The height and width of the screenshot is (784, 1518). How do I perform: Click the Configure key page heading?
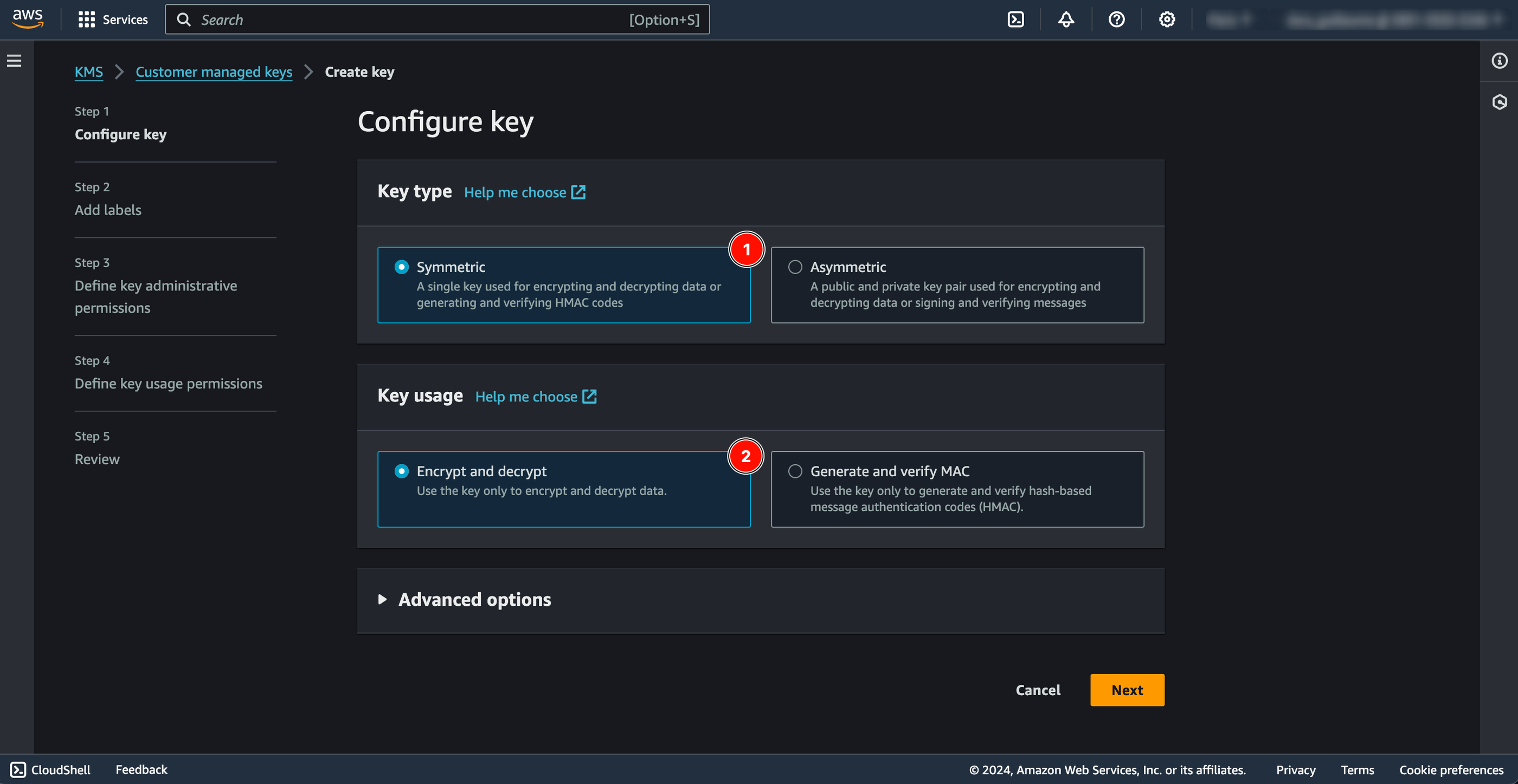[x=445, y=121]
